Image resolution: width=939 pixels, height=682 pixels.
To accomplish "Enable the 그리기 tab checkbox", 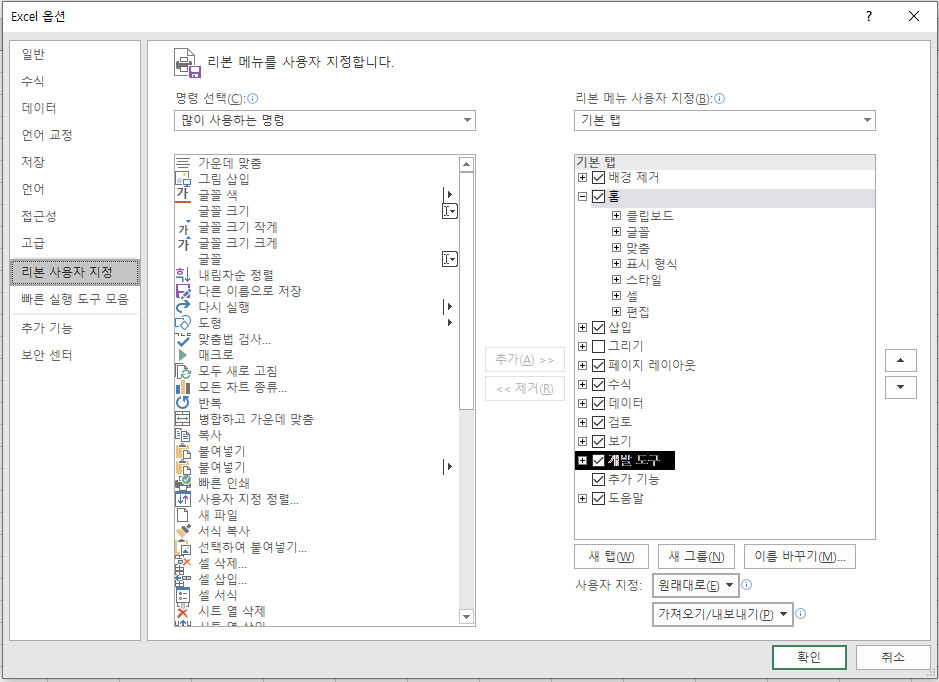I will click(x=598, y=346).
